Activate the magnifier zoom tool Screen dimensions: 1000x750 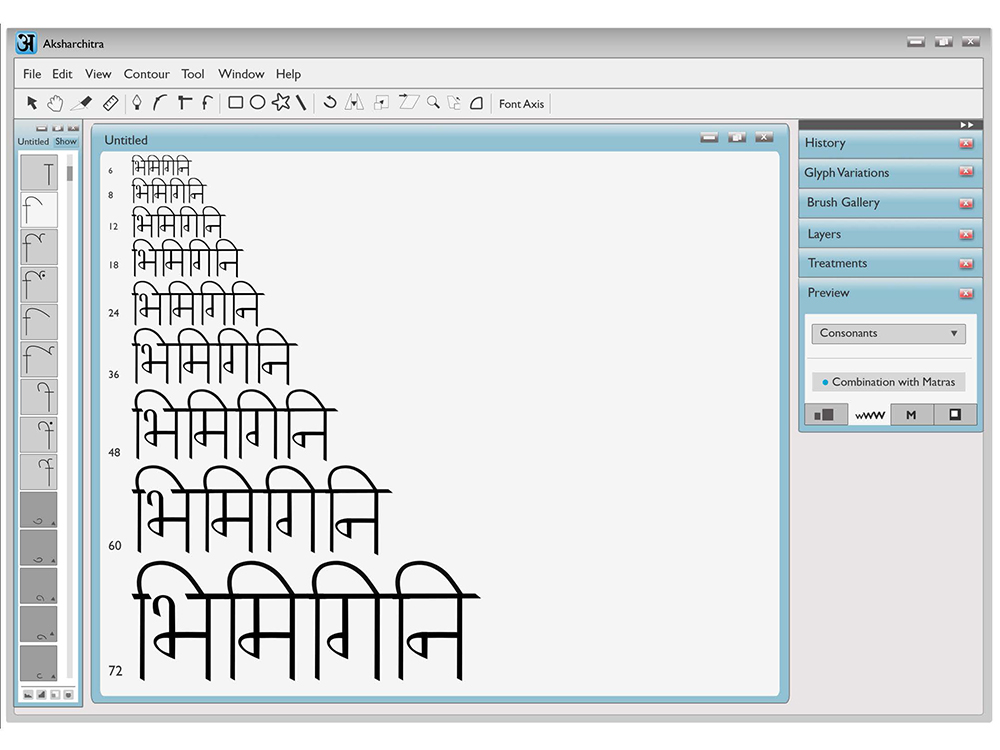click(x=433, y=102)
